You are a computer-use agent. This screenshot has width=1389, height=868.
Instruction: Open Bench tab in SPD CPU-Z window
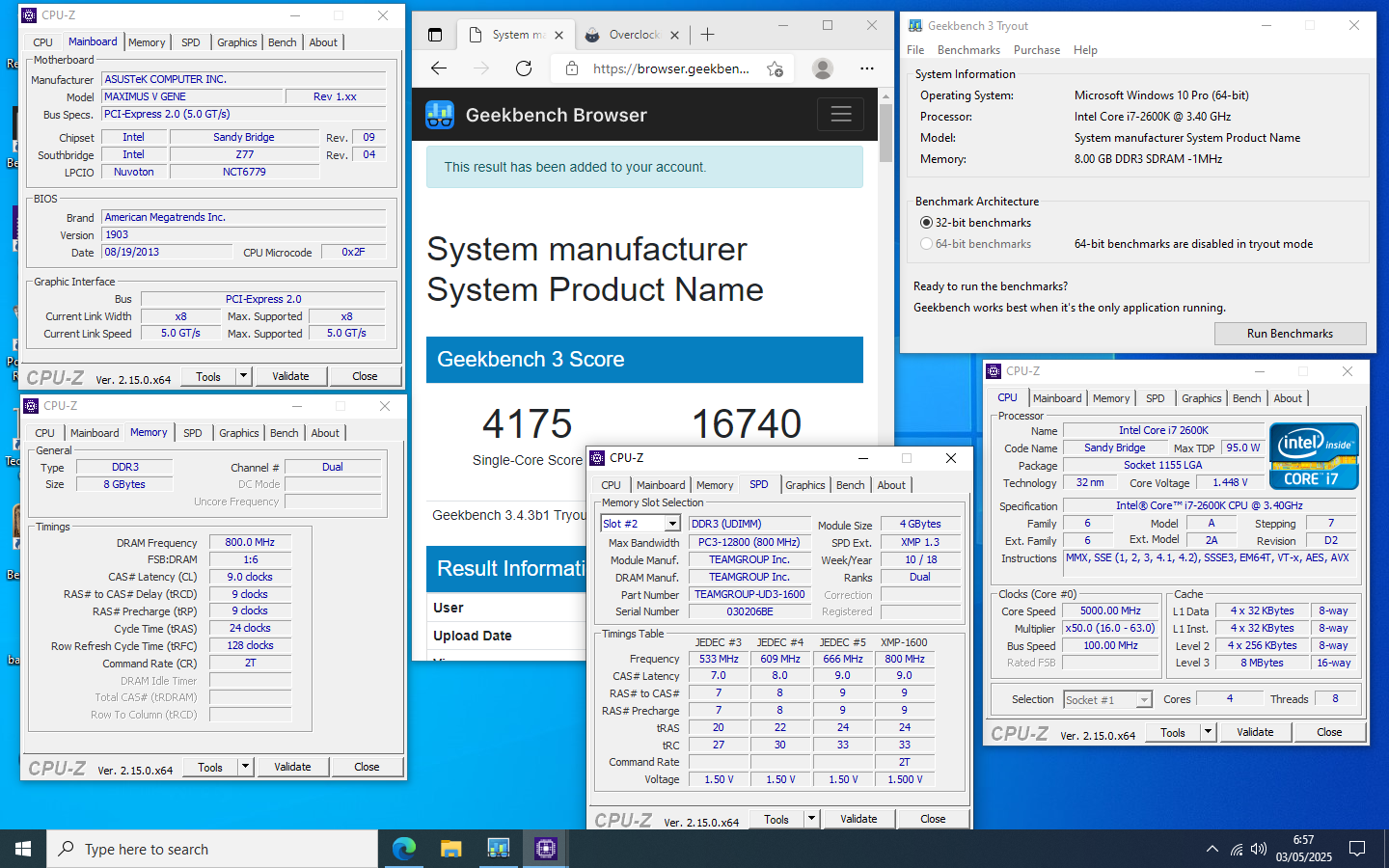(x=851, y=485)
